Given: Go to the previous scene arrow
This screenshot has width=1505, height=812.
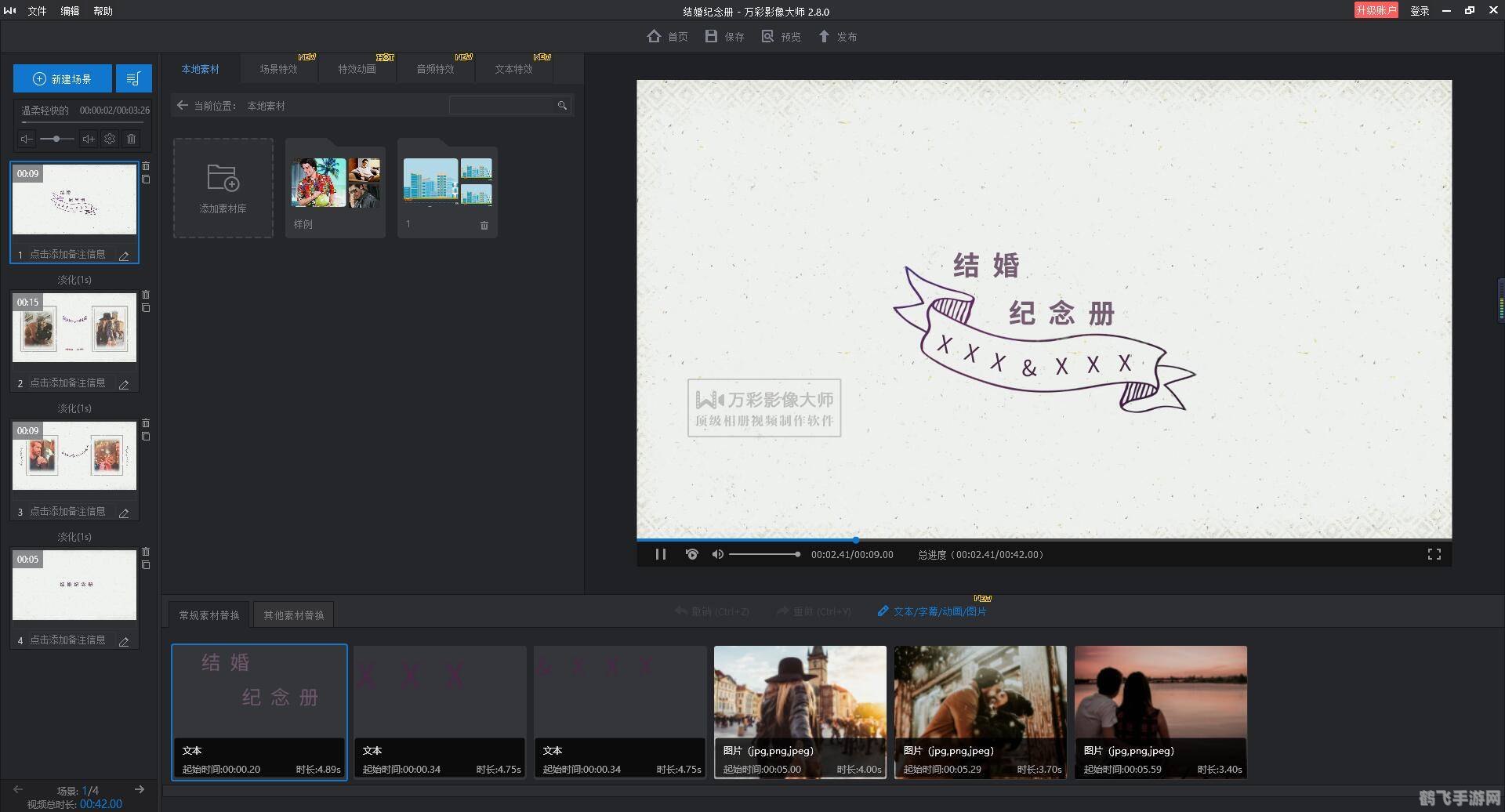Looking at the screenshot, I should point(18,789).
